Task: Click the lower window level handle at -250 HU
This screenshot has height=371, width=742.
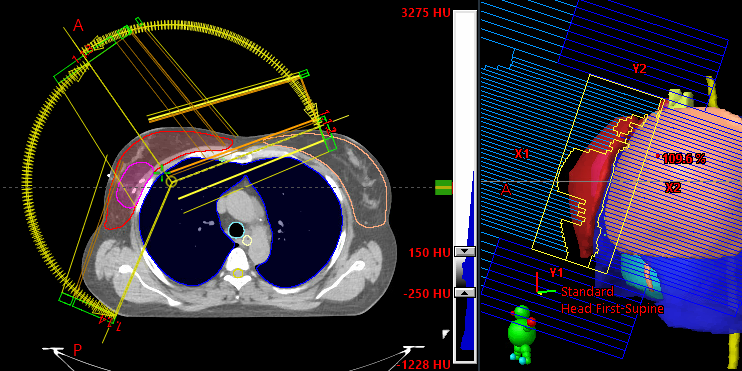Action: [464, 293]
